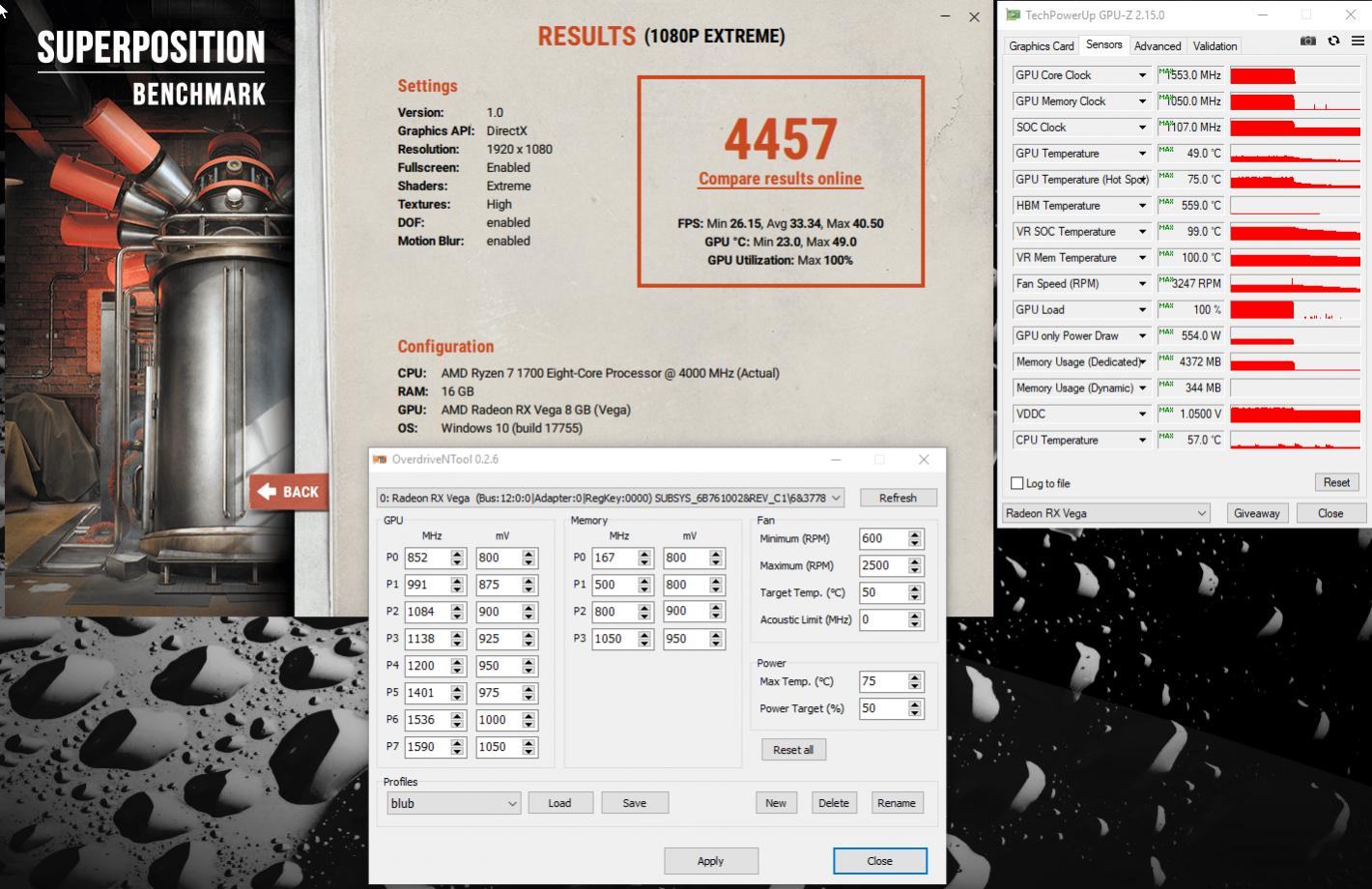Click the MAX indicator on CPU Temperature value
The image size is (1372, 889).
pos(1166,437)
